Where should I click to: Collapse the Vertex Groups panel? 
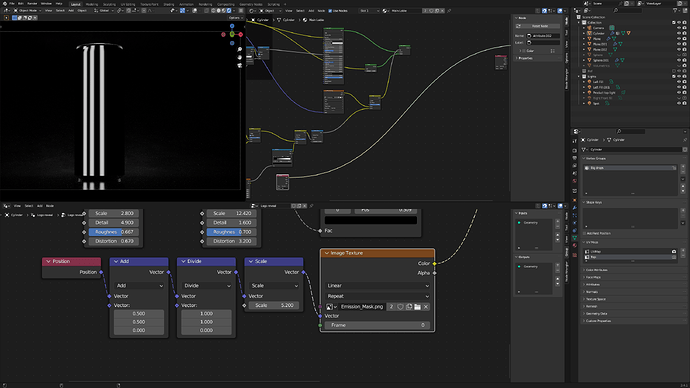(x=596, y=158)
